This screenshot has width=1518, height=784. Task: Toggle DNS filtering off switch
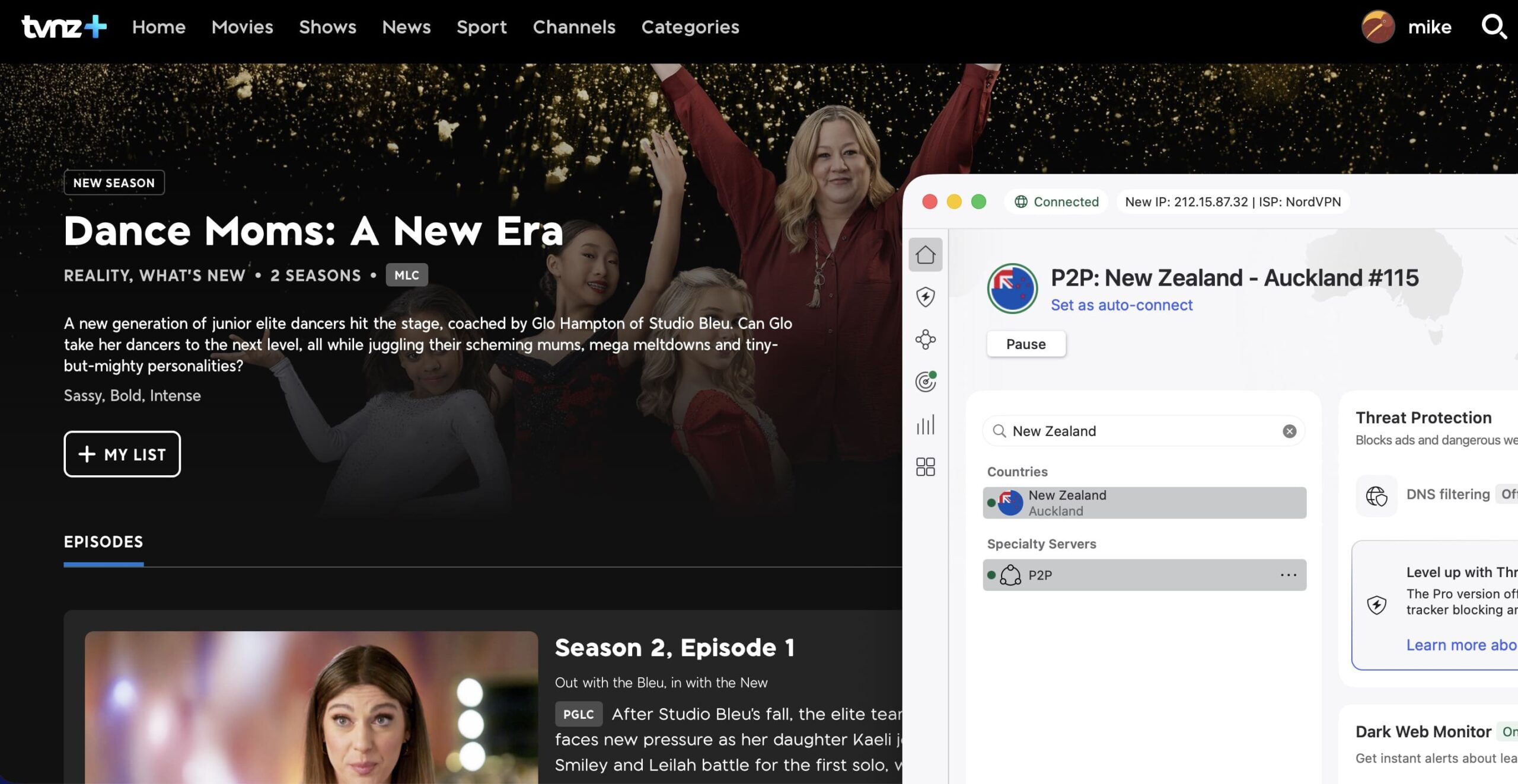click(1510, 494)
